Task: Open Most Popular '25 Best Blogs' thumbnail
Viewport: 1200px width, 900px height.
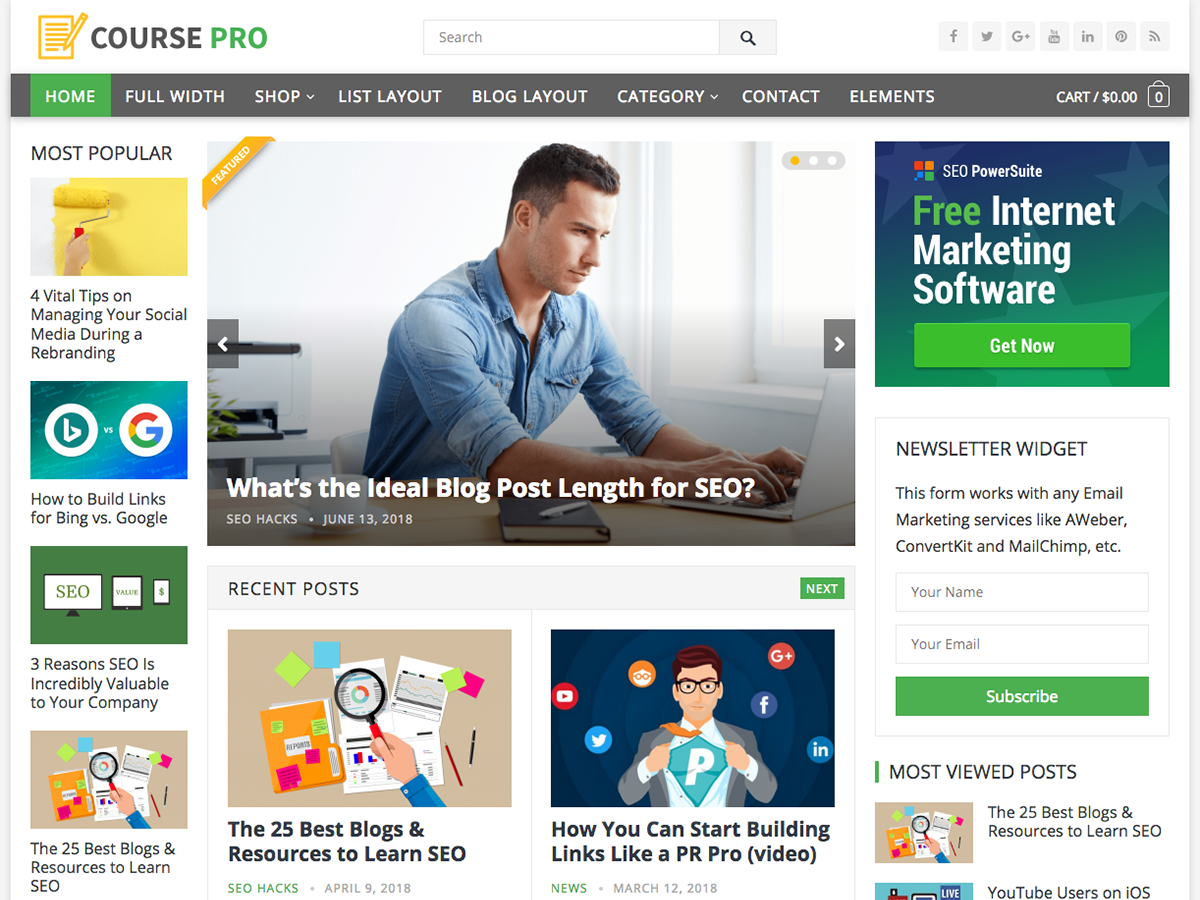Action: [x=109, y=780]
